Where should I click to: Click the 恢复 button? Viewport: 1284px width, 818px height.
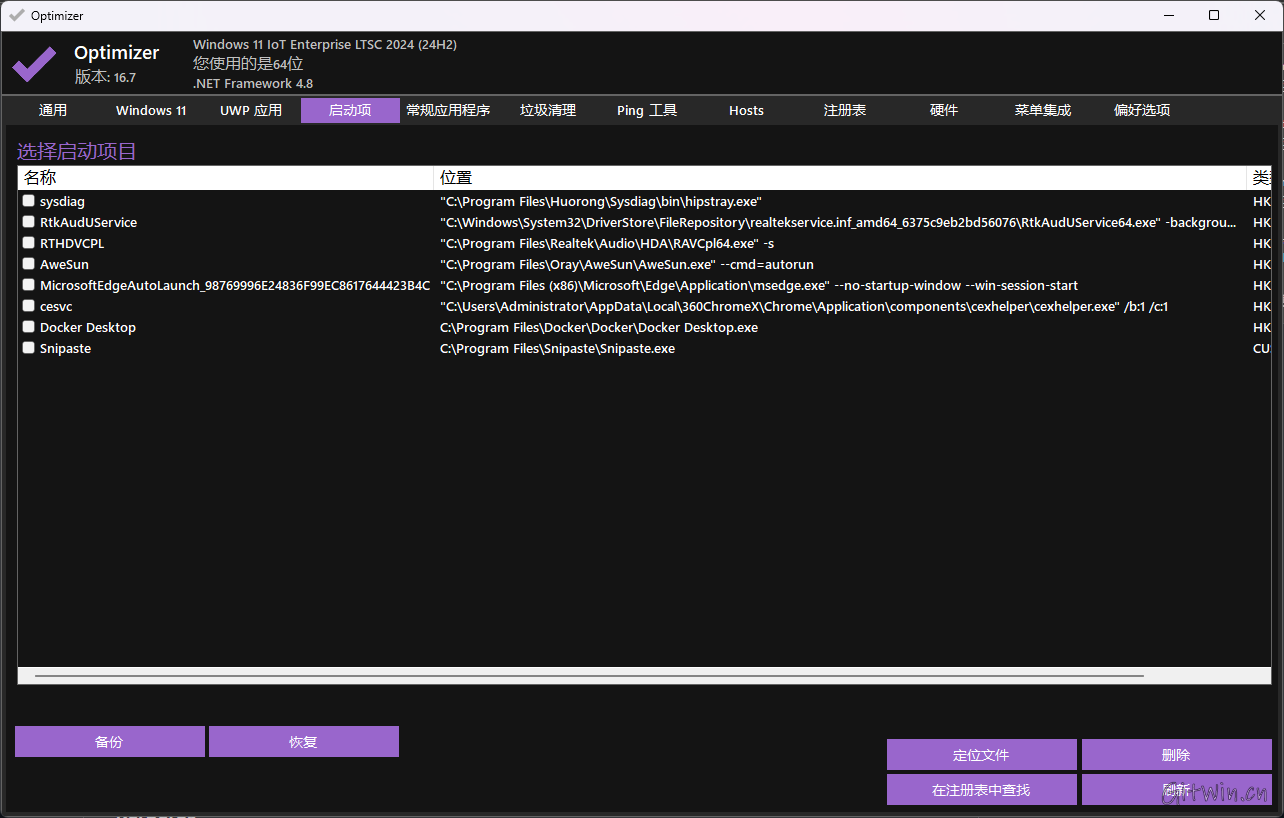coord(303,741)
